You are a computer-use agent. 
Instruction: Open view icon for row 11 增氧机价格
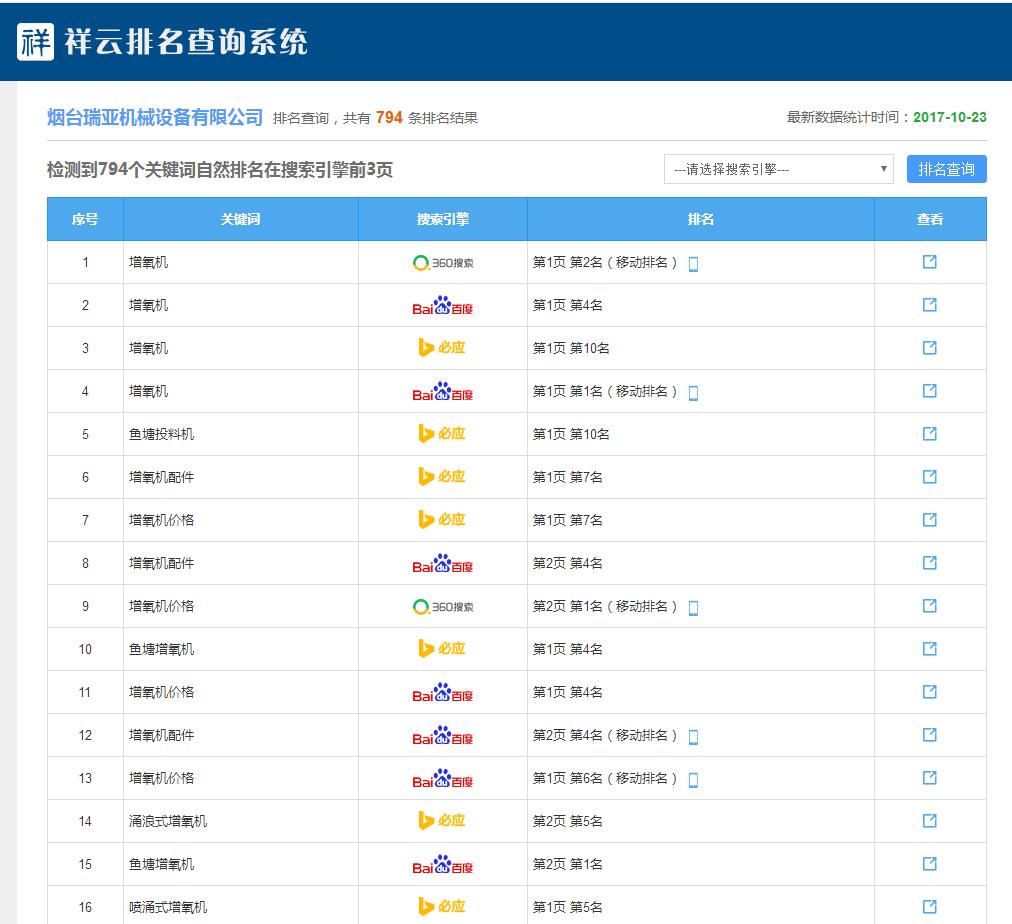tap(929, 692)
